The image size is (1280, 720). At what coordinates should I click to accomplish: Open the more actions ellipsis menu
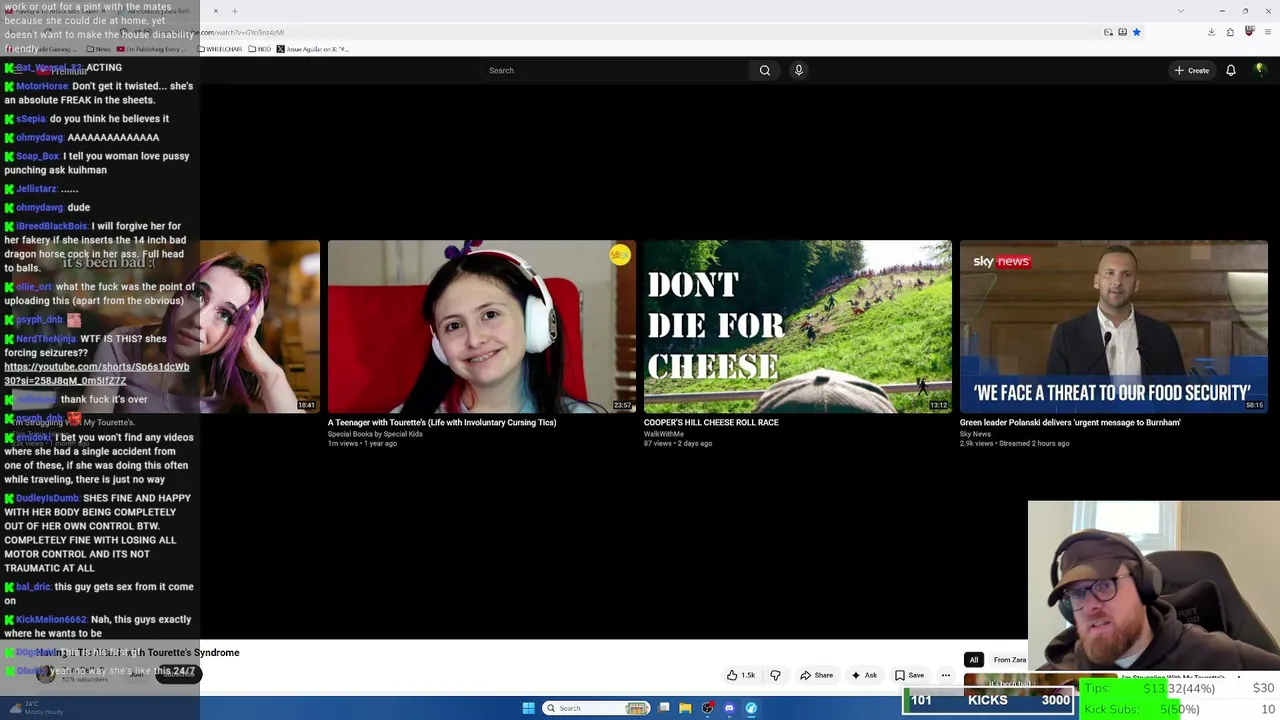coord(945,675)
